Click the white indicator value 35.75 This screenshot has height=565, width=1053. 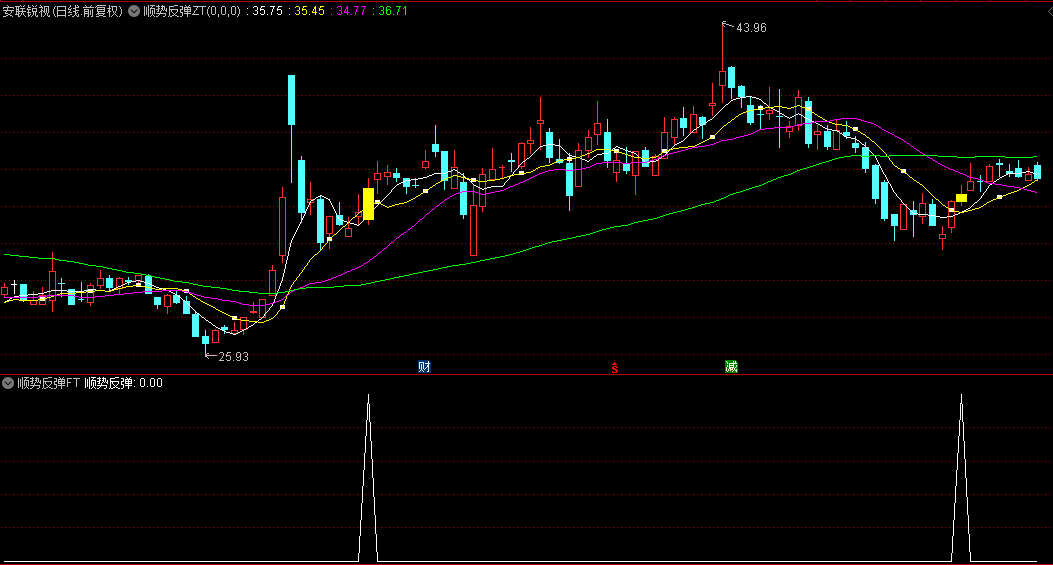click(267, 11)
